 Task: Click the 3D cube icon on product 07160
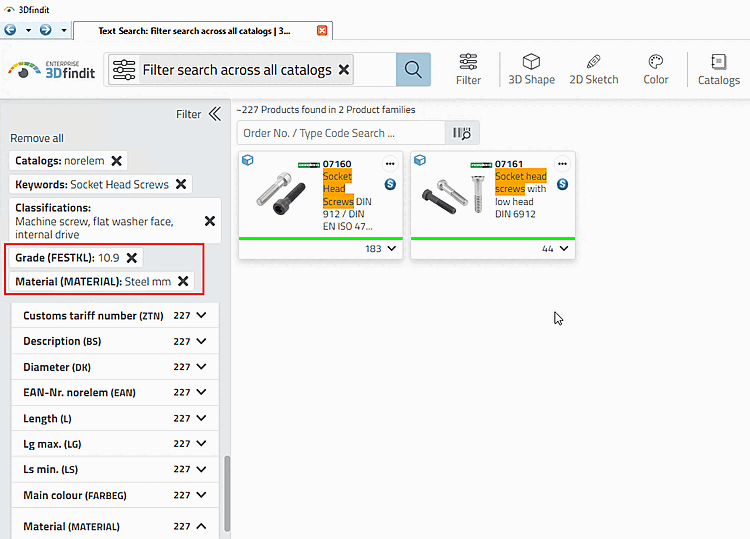(247, 160)
